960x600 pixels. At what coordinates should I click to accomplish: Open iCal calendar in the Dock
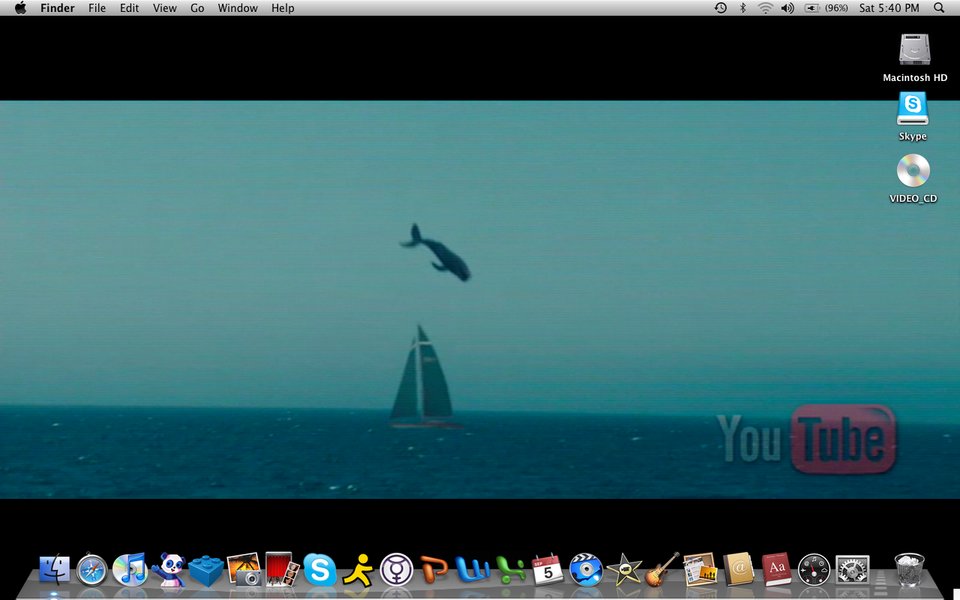point(547,570)
